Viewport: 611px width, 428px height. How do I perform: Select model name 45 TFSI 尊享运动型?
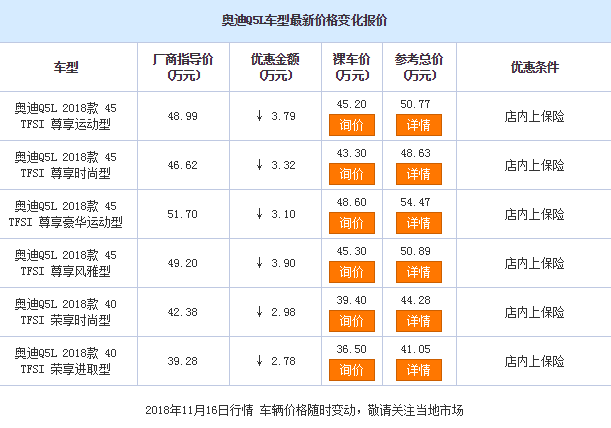click(x=65, y=116)
